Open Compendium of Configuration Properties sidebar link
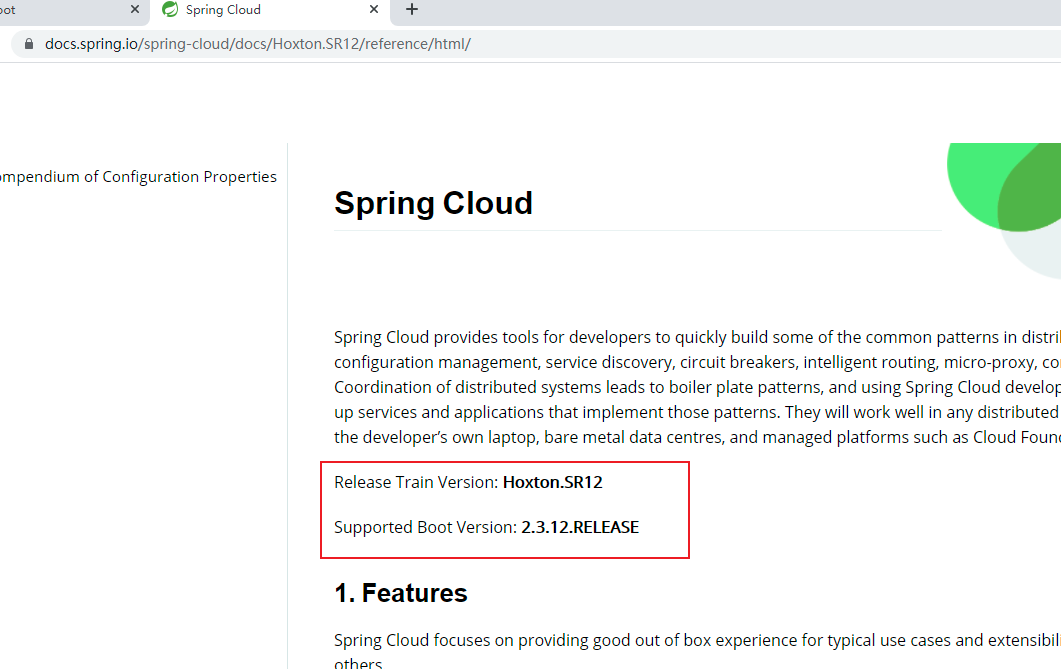The image size is (1061, 669). tap(138, 177)
